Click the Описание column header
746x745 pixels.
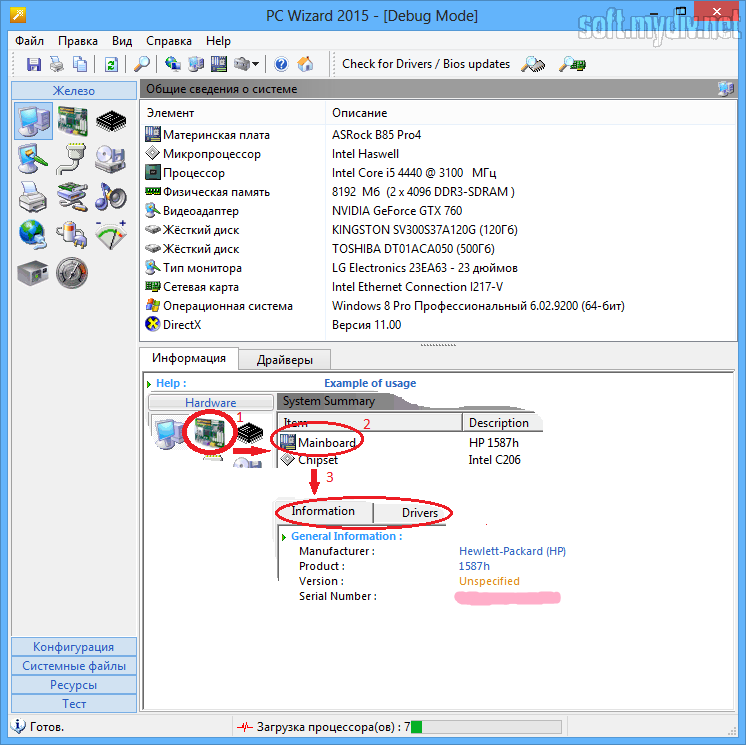[531, 113]
